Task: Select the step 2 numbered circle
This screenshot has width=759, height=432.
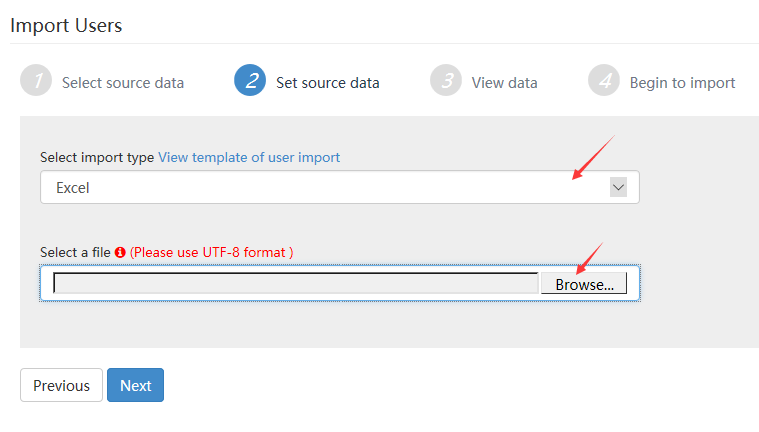Action: tap(250, 80)
